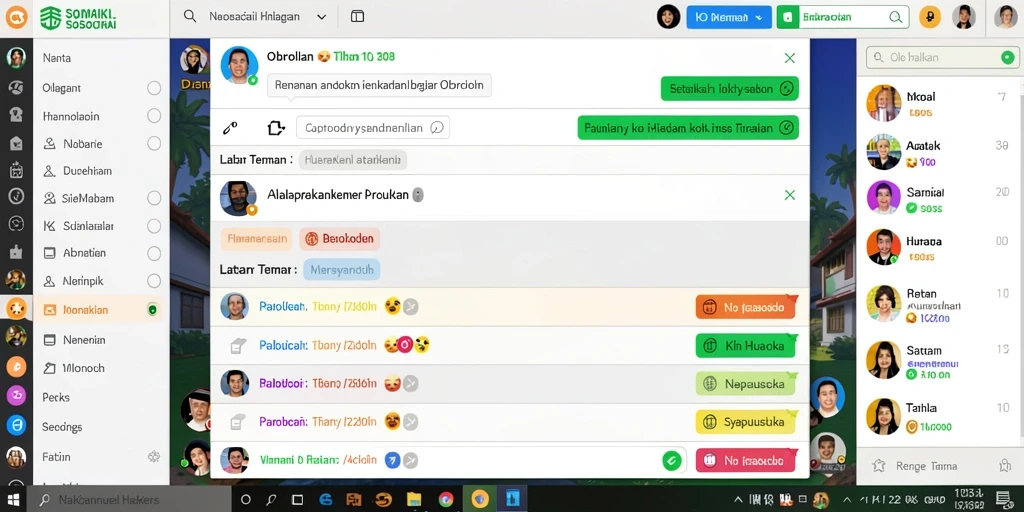Click the purple circle icon in left rail
1024x512 pixels.
point(16,395)
